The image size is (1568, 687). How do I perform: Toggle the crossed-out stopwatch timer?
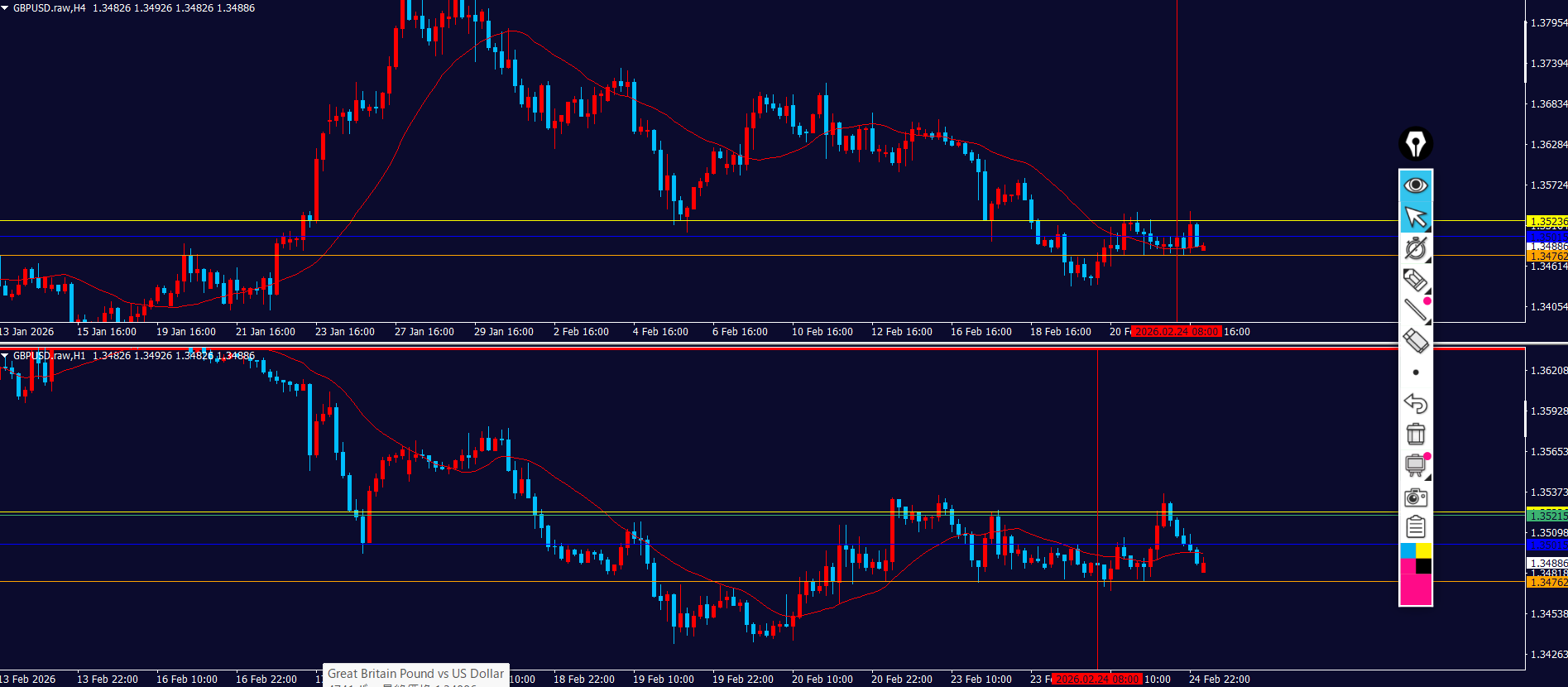[1415, 248]
